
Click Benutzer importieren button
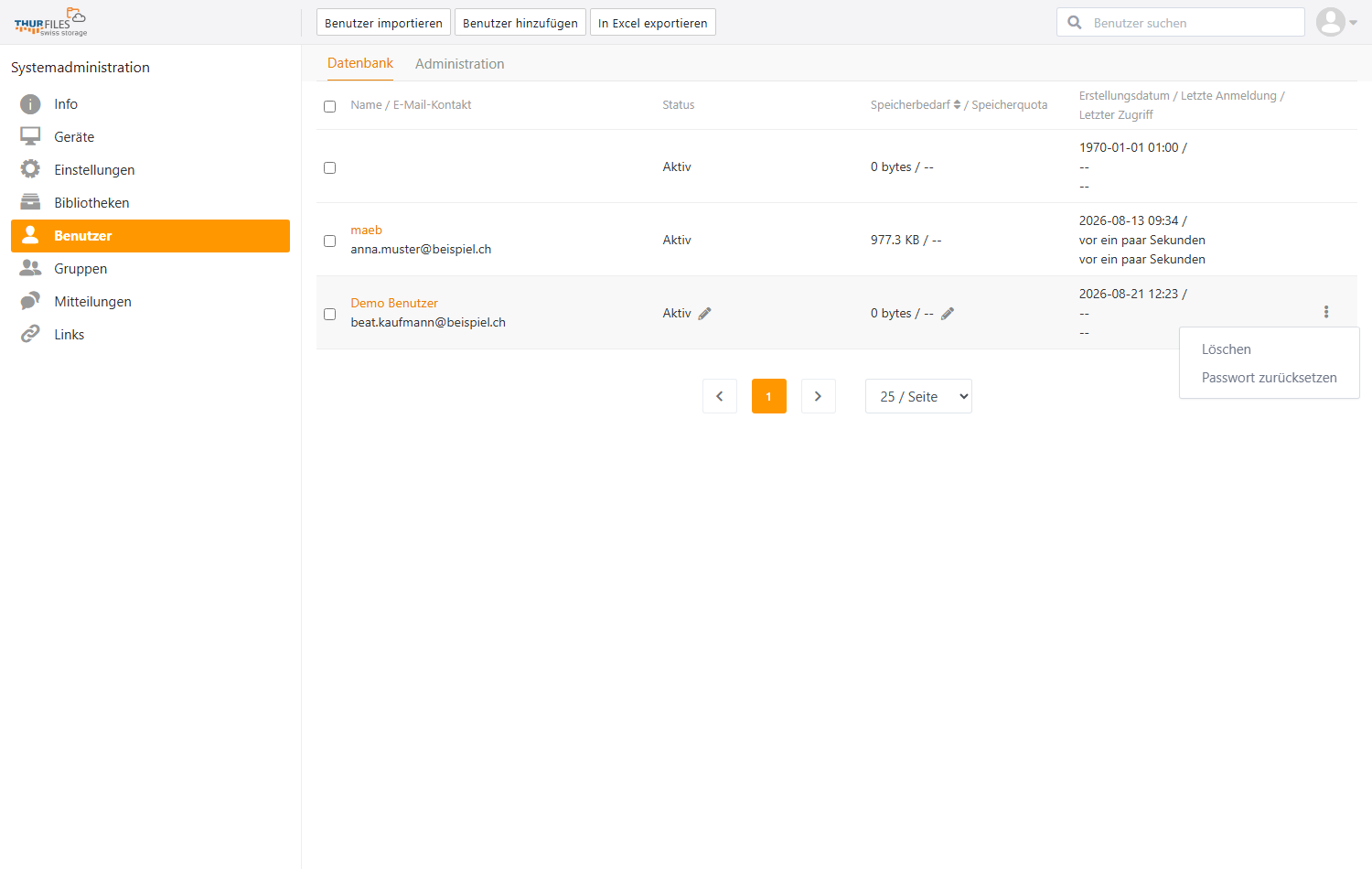click(383, 23)
